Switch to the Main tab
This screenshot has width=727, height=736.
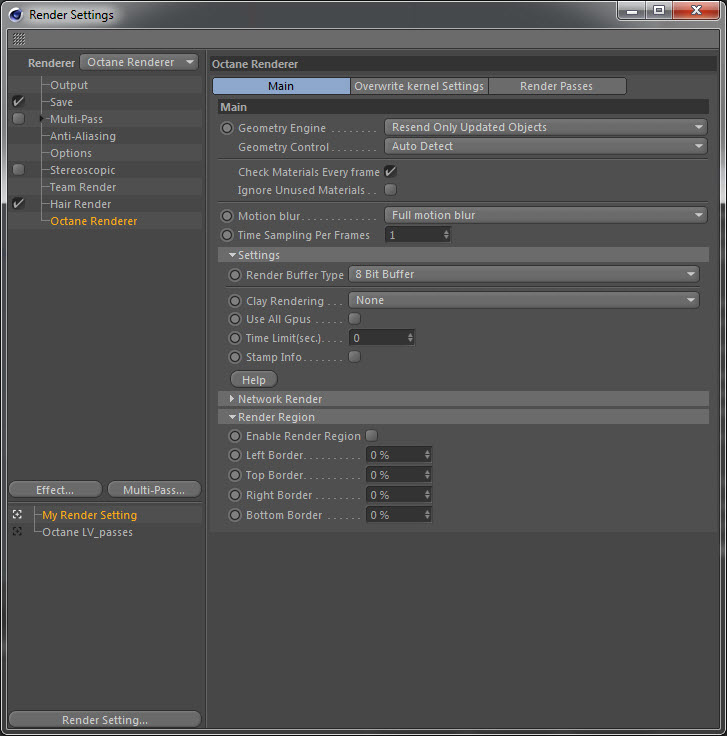click(x=281, y=86)
